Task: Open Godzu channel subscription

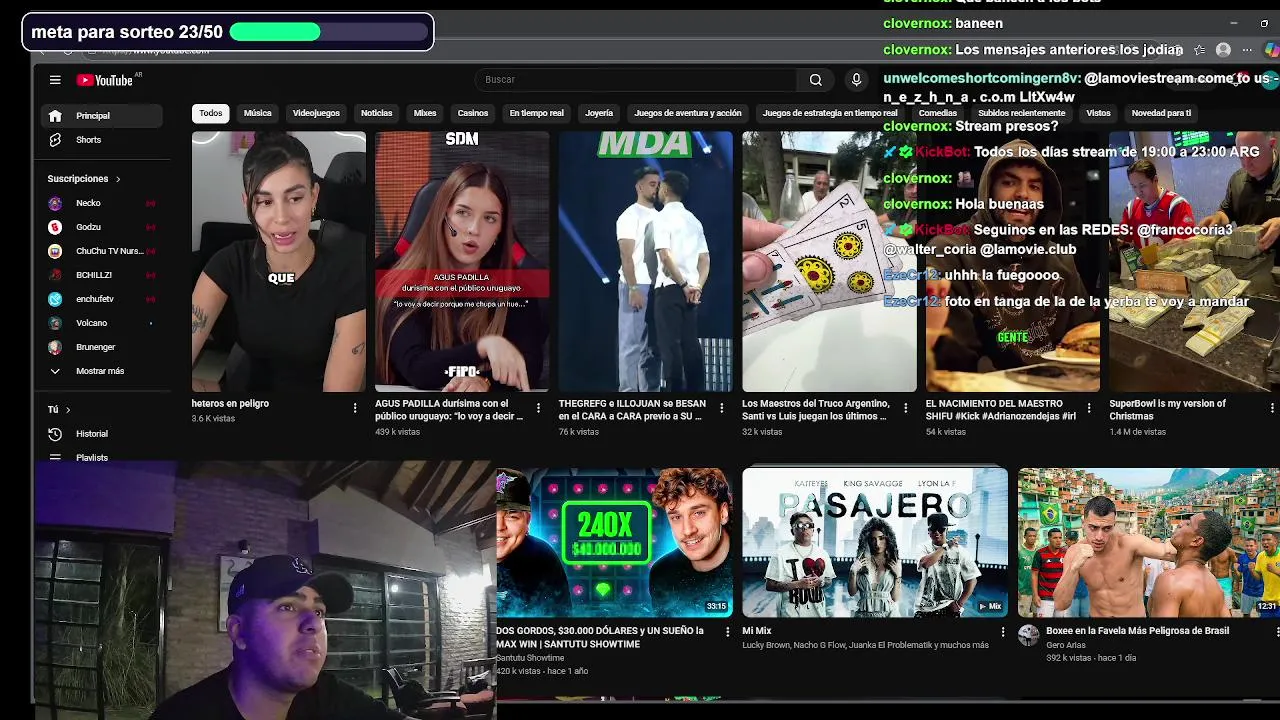Action: (102, 227)
